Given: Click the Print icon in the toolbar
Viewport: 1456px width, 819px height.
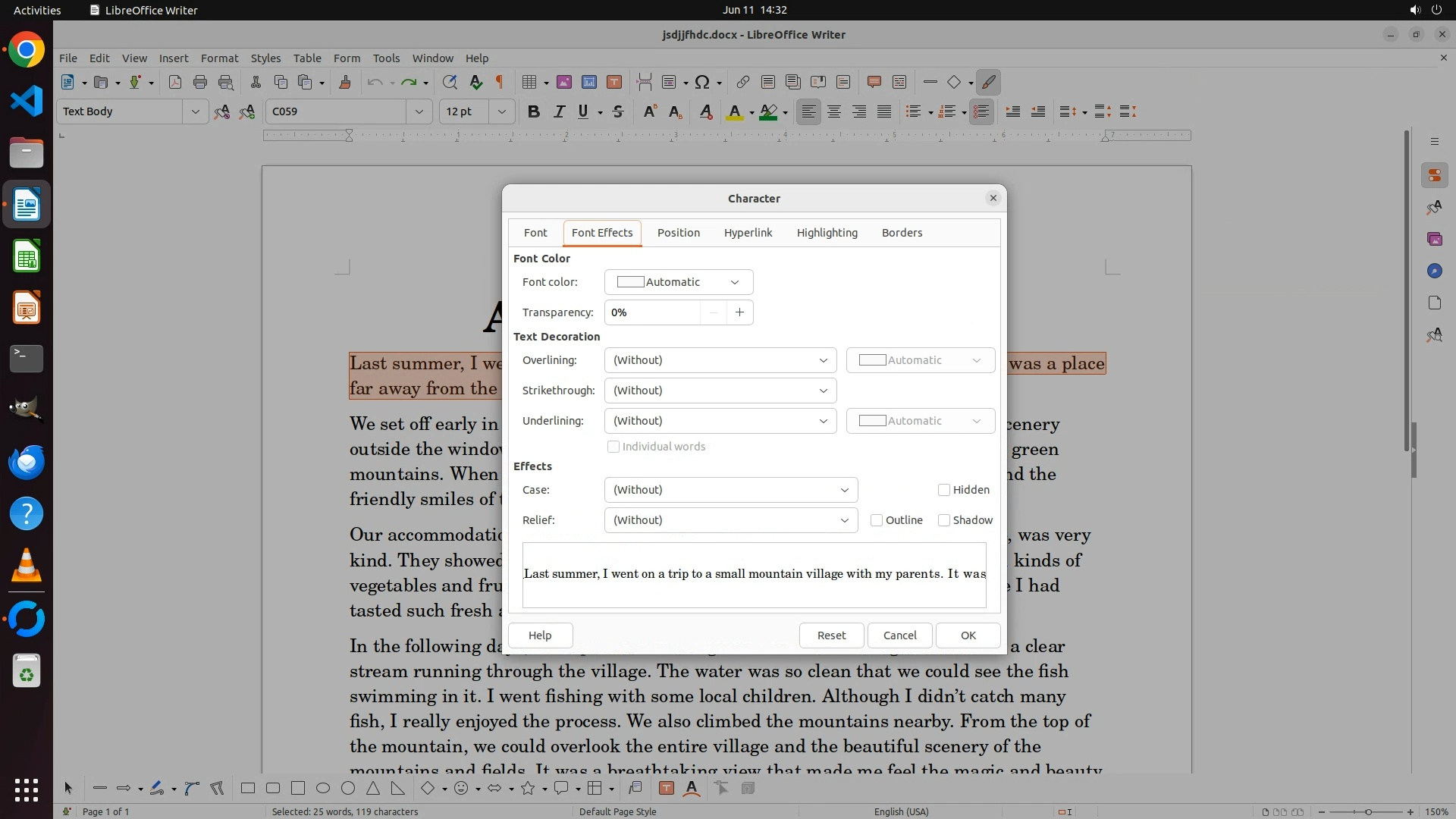Looking at the screenshot, I should (200, 82).
